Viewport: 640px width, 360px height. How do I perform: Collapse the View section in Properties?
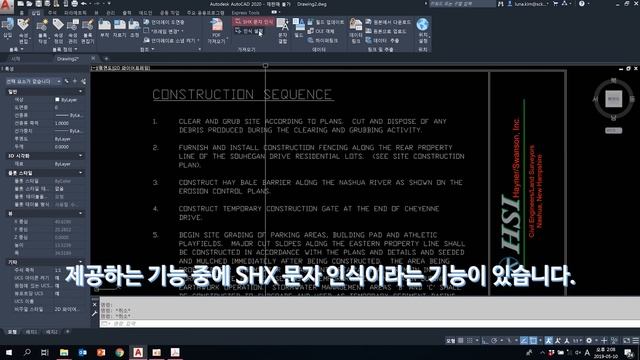point(80,213)
